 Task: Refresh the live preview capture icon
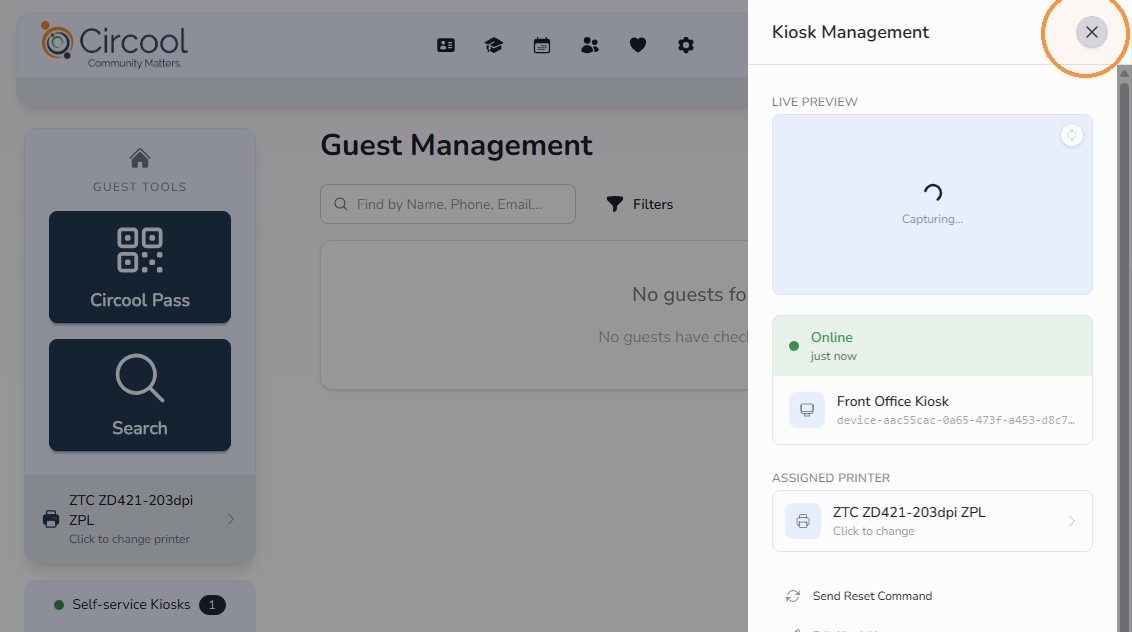click(1072, 135)
